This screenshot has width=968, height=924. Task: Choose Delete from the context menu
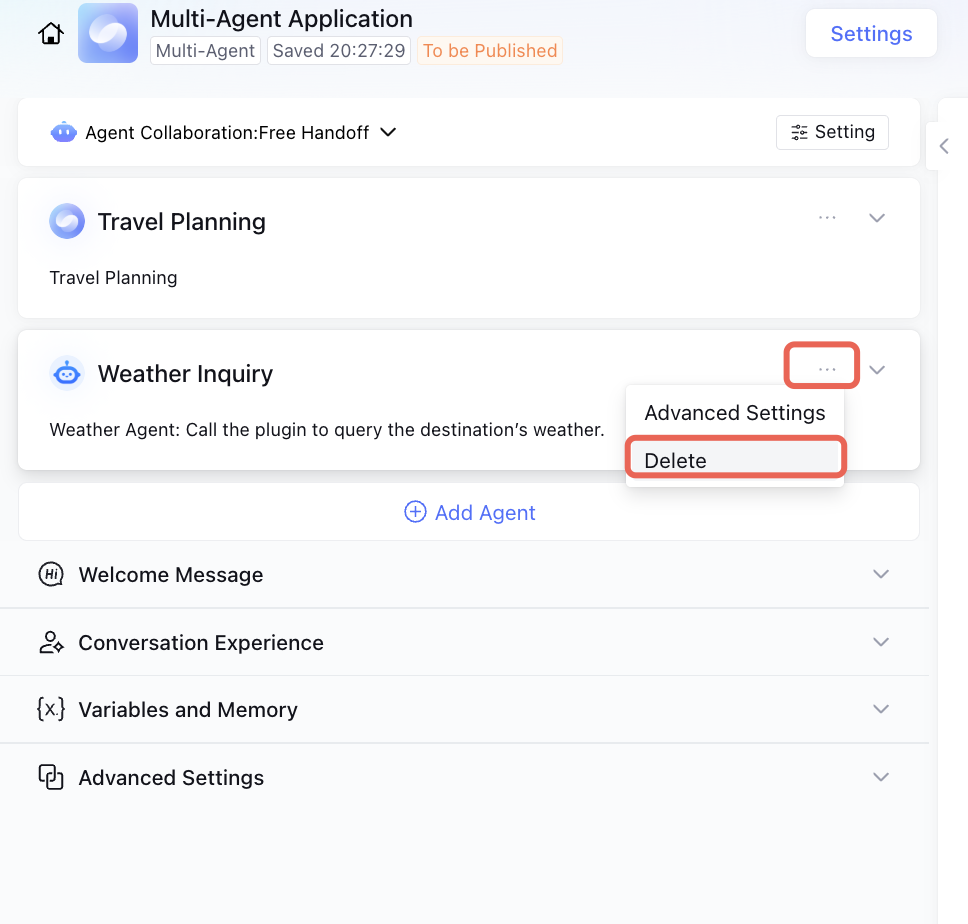[x=735, y=460]
